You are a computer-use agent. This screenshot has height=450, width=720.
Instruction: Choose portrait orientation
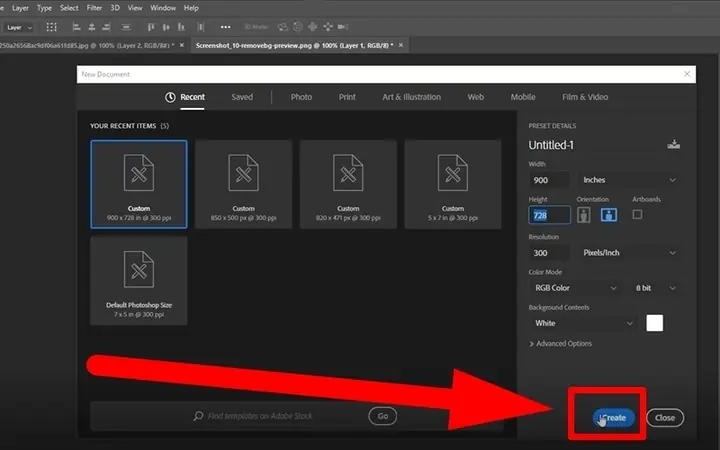tap(584, 214)
